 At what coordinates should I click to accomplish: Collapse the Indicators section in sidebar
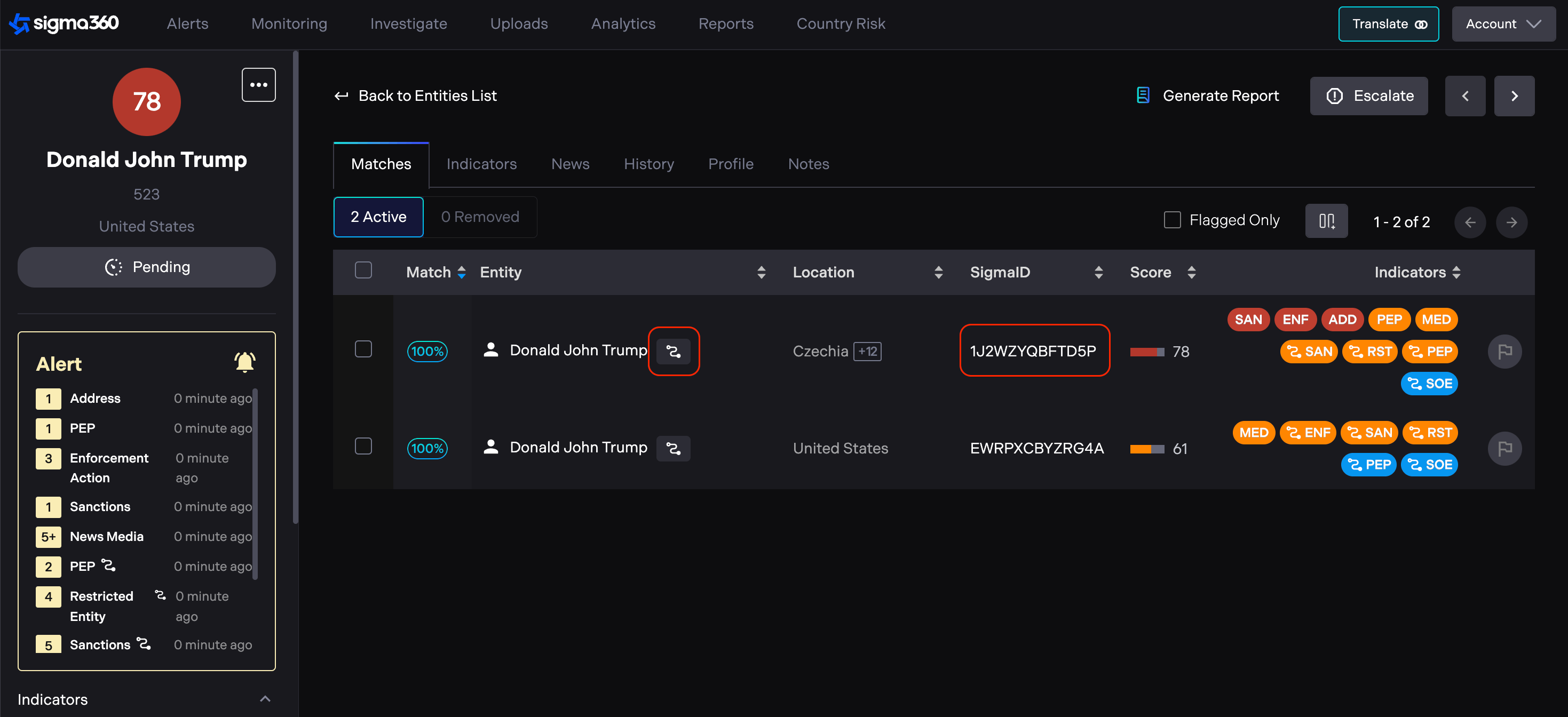click(x=265, y=699)
